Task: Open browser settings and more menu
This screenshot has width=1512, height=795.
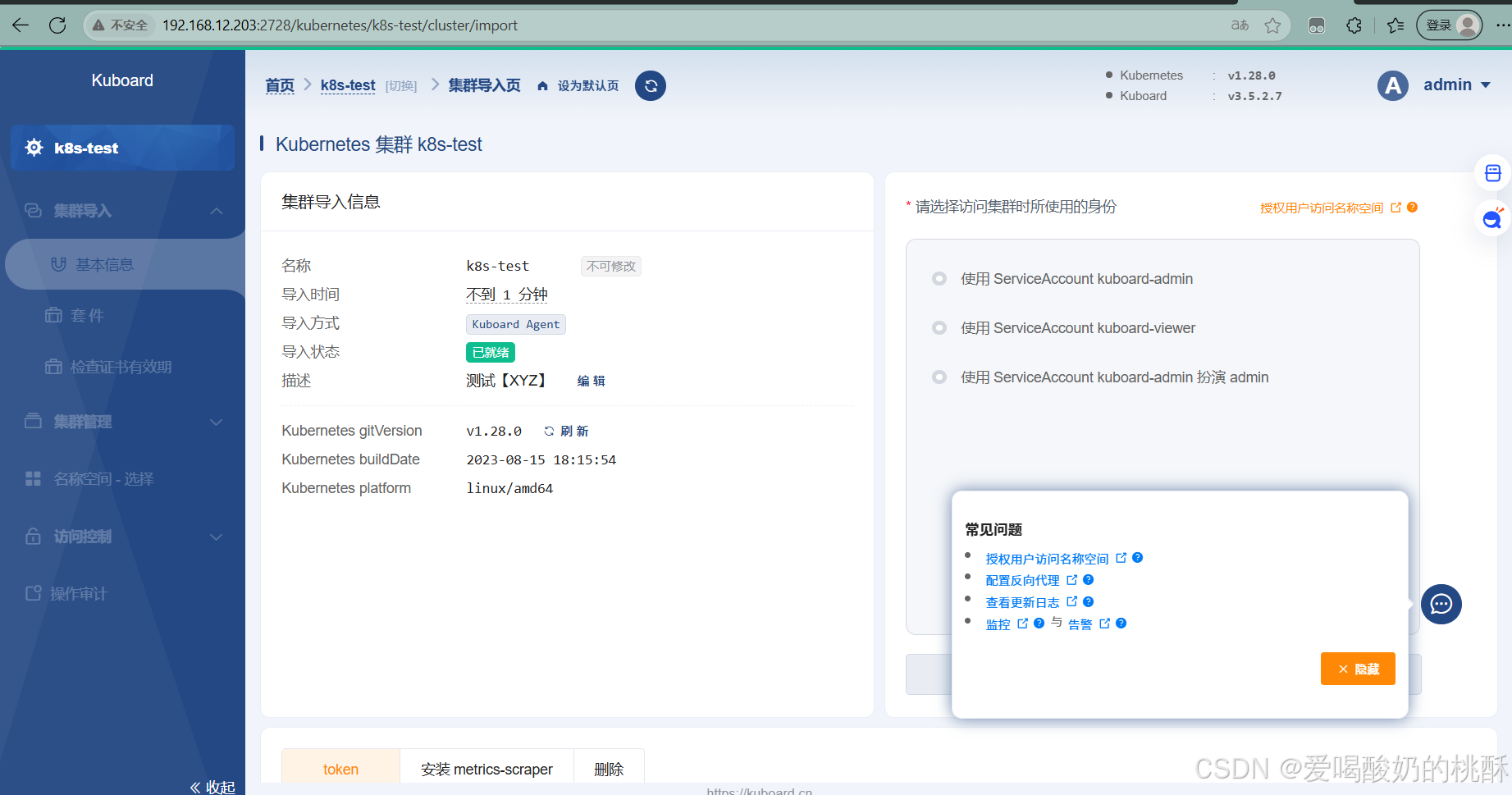Action: coord(1502,25)
